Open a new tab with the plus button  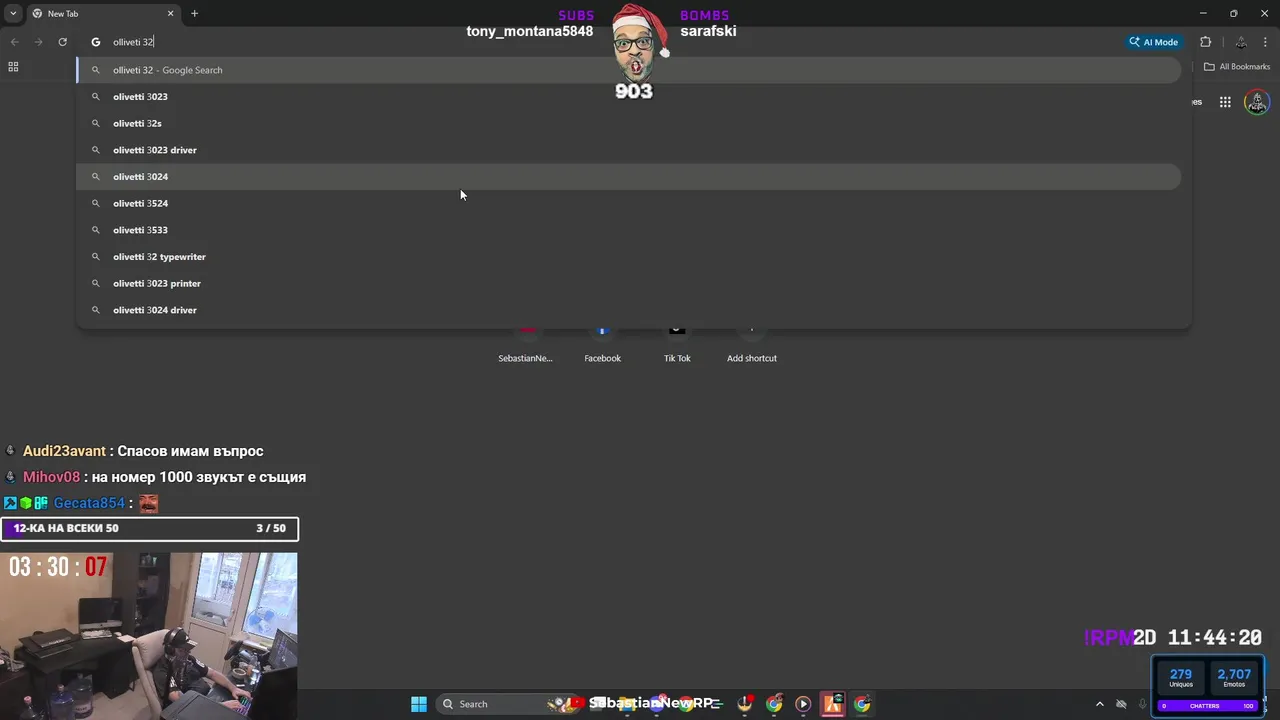(x=194, y=13)
